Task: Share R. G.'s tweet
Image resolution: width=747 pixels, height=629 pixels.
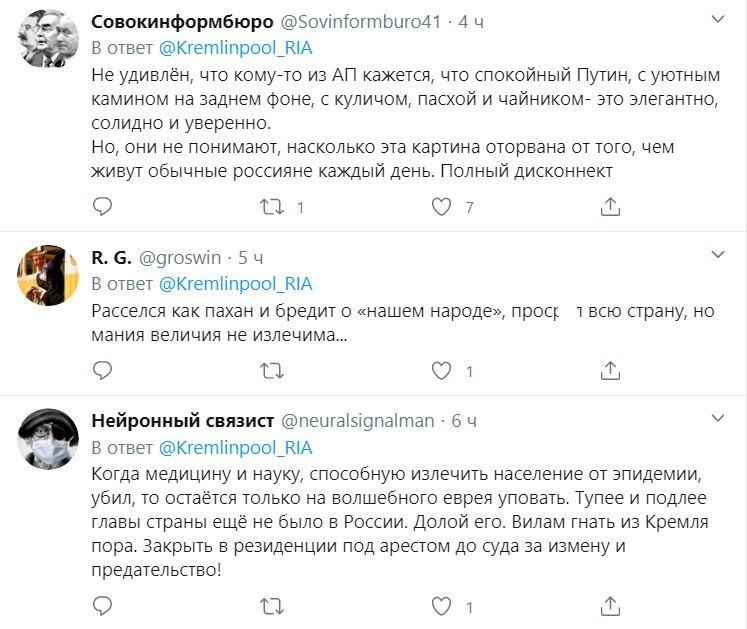Action: (610, 371)
